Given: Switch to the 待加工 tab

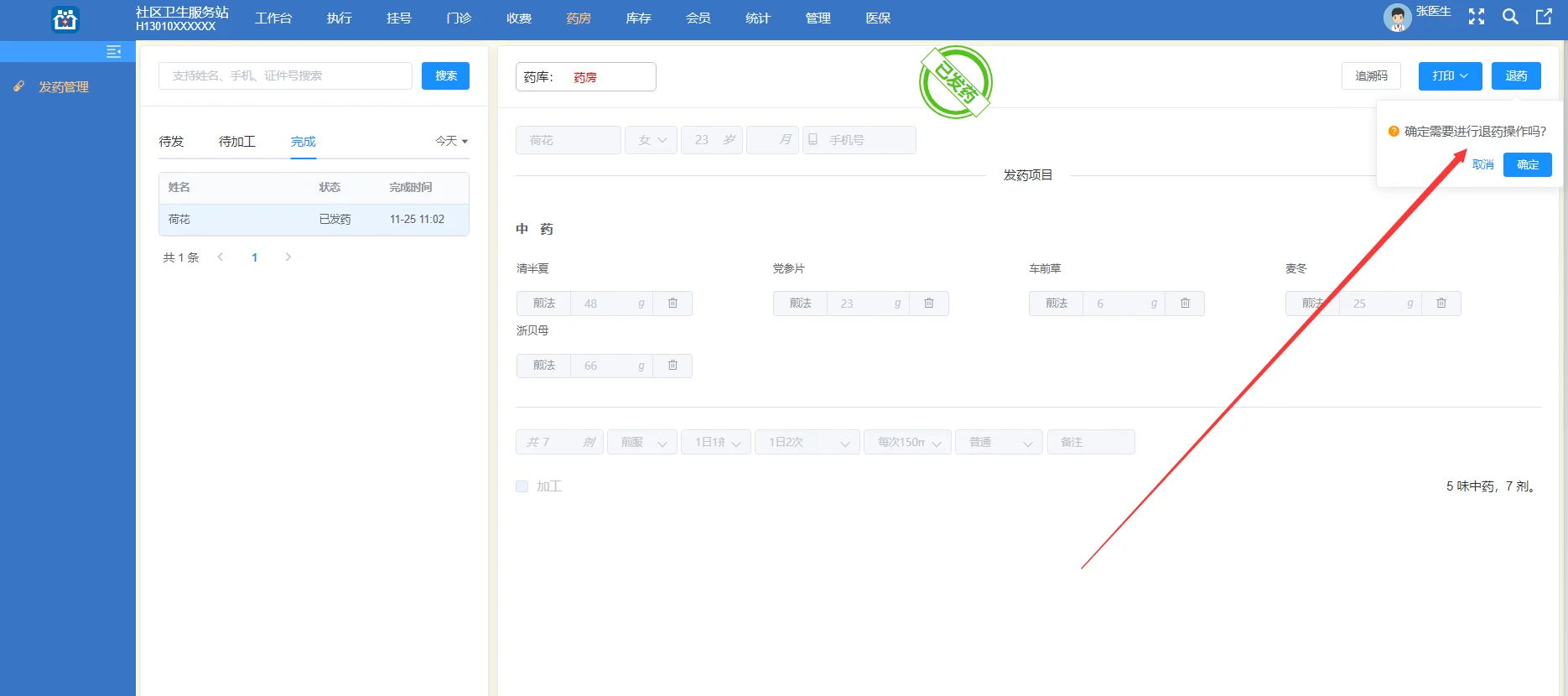Looking at the screenshot, I should (237, 141).
